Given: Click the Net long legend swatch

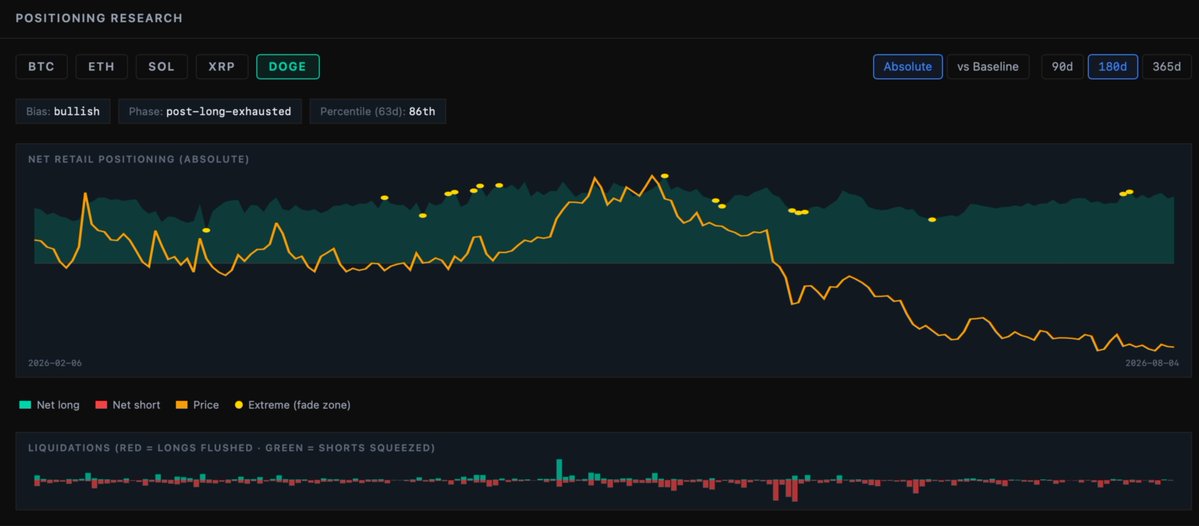Looking at the screenshot, I should click(25, 405).
